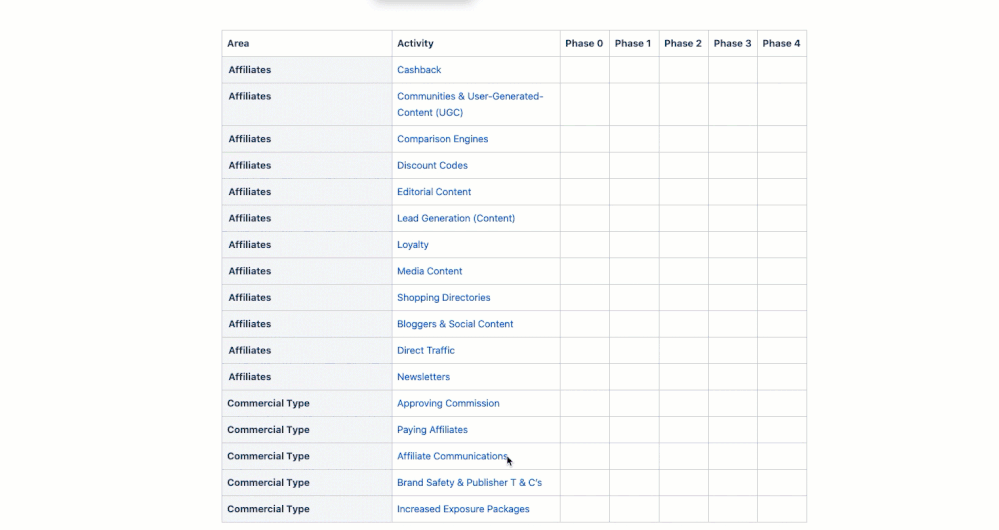Viewport: 999px width, 530px height.
Task: Select the Area column header
Action: [306, 43]
